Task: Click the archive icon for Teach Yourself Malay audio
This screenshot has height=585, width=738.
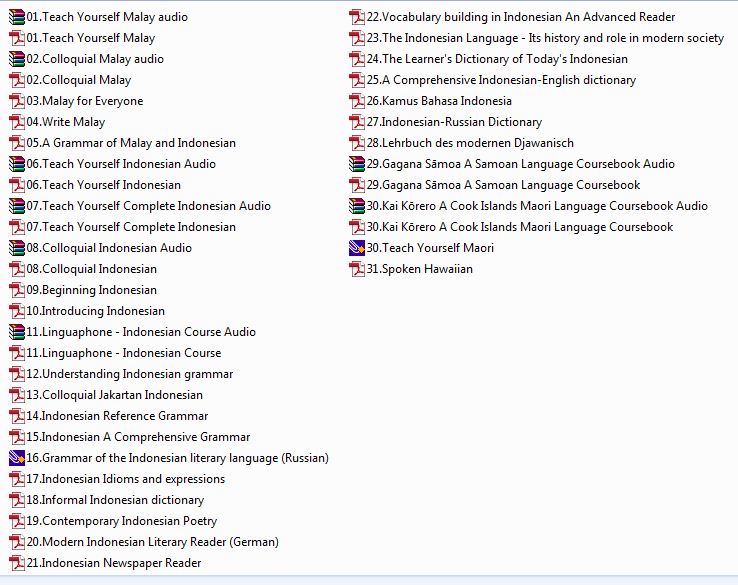Action: click(x=17, y=17)
